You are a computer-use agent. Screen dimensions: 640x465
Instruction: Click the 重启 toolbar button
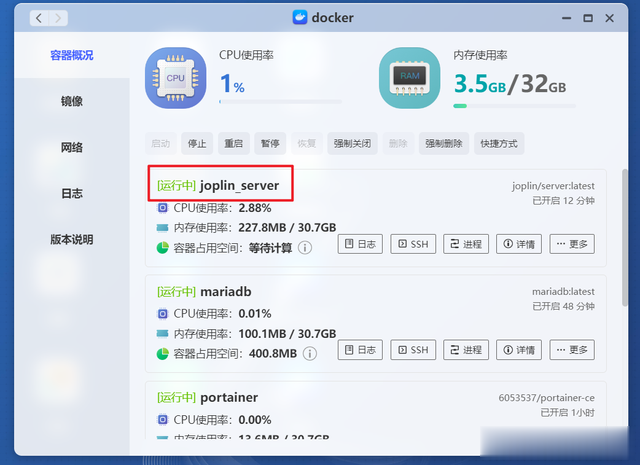pyautogui.click(x=234, y=143)
